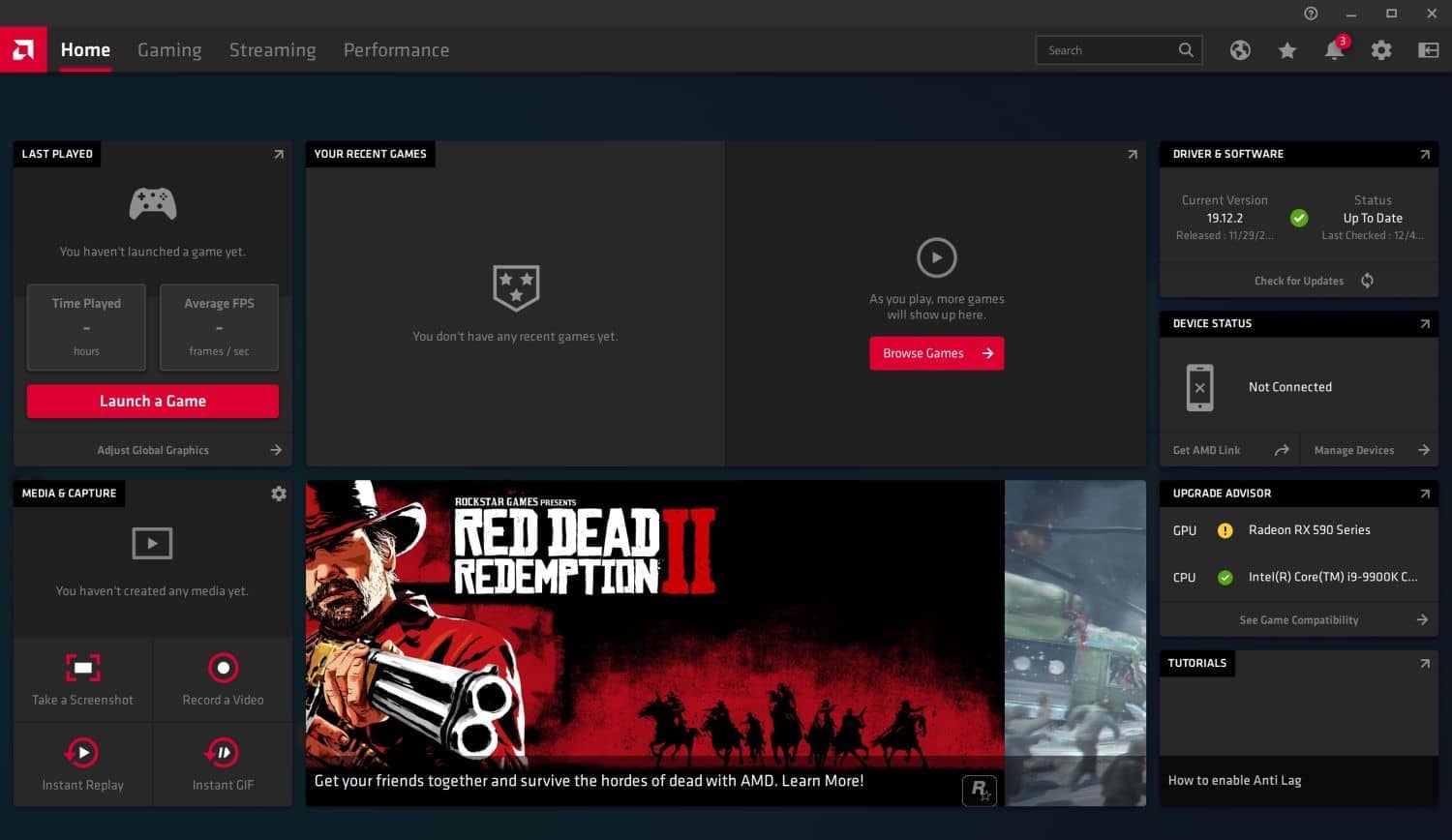Click inside the Search field
This screenshot has height=840, width=1452.
click(x=1108, y=49)
